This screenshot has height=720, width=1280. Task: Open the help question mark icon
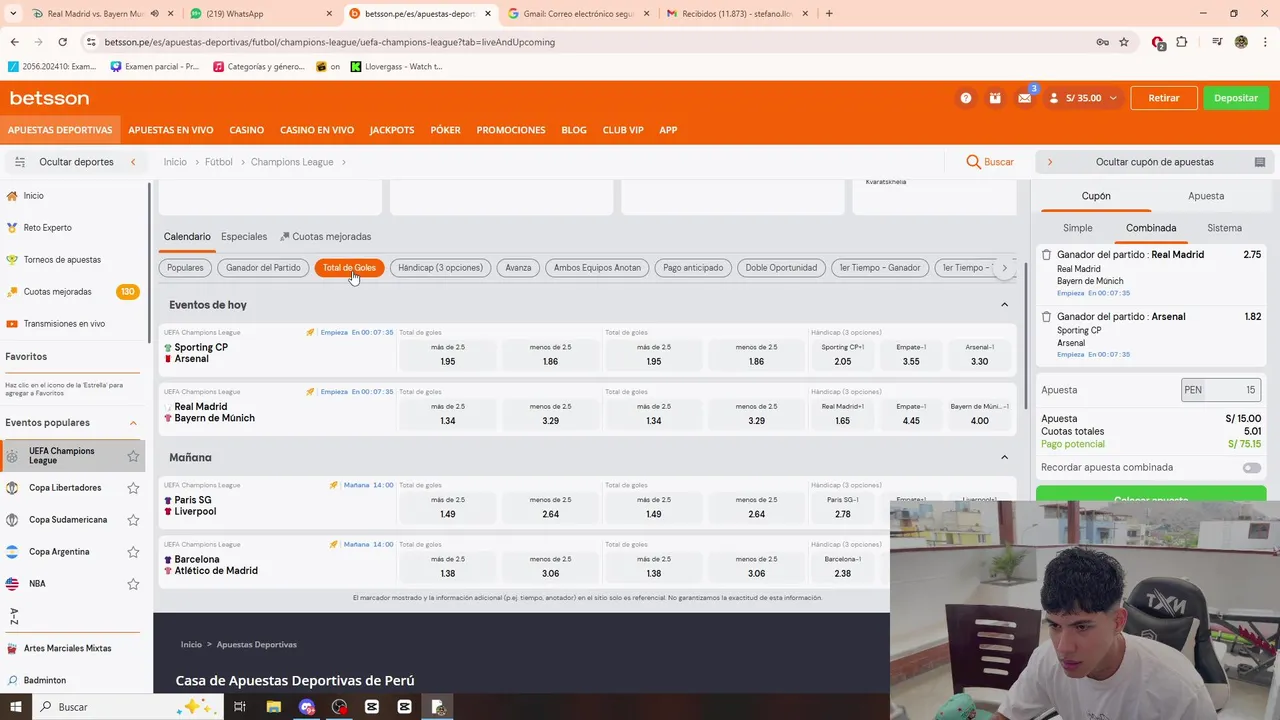965,98
